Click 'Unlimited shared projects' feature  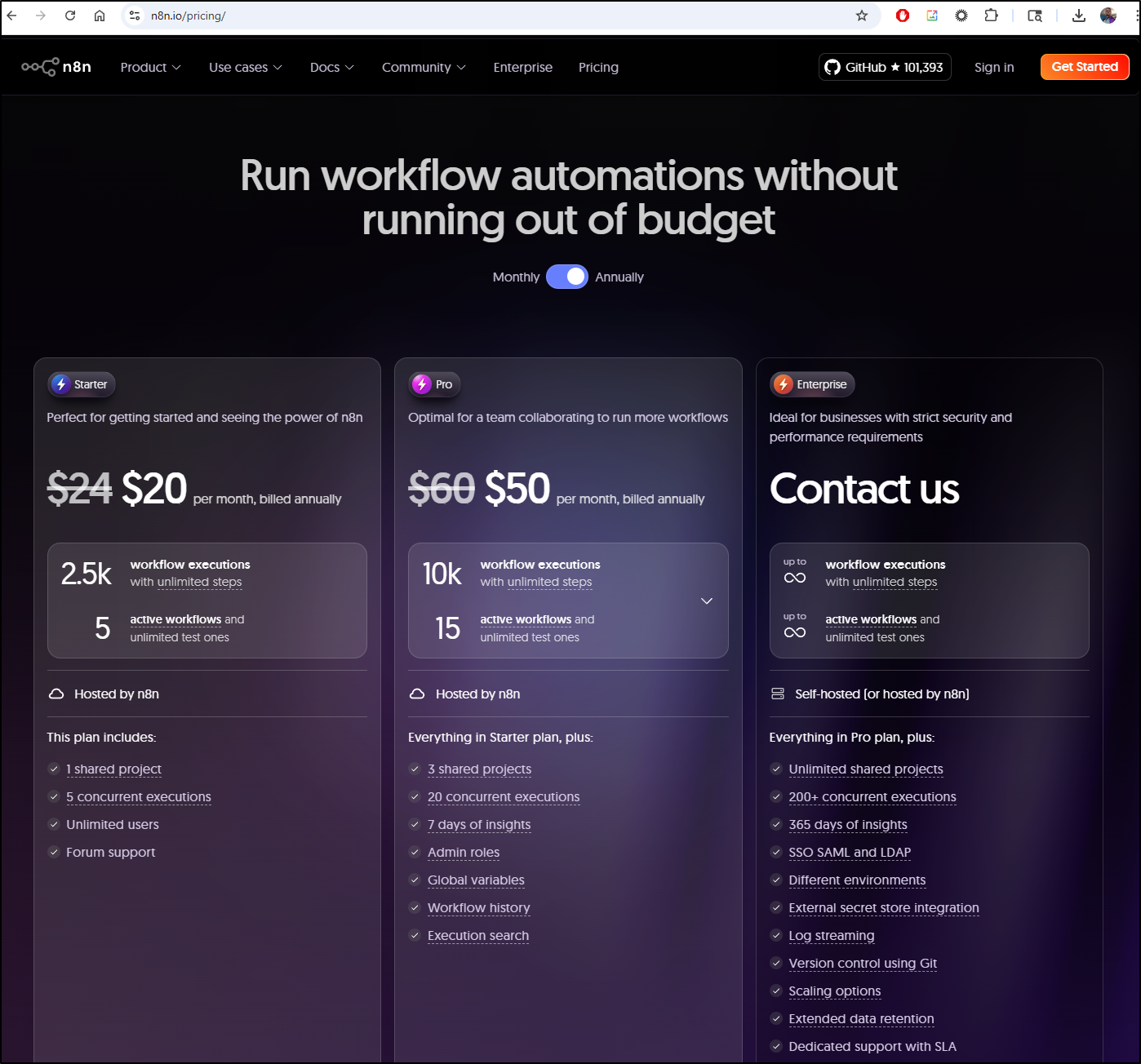[x=866, y=769]
